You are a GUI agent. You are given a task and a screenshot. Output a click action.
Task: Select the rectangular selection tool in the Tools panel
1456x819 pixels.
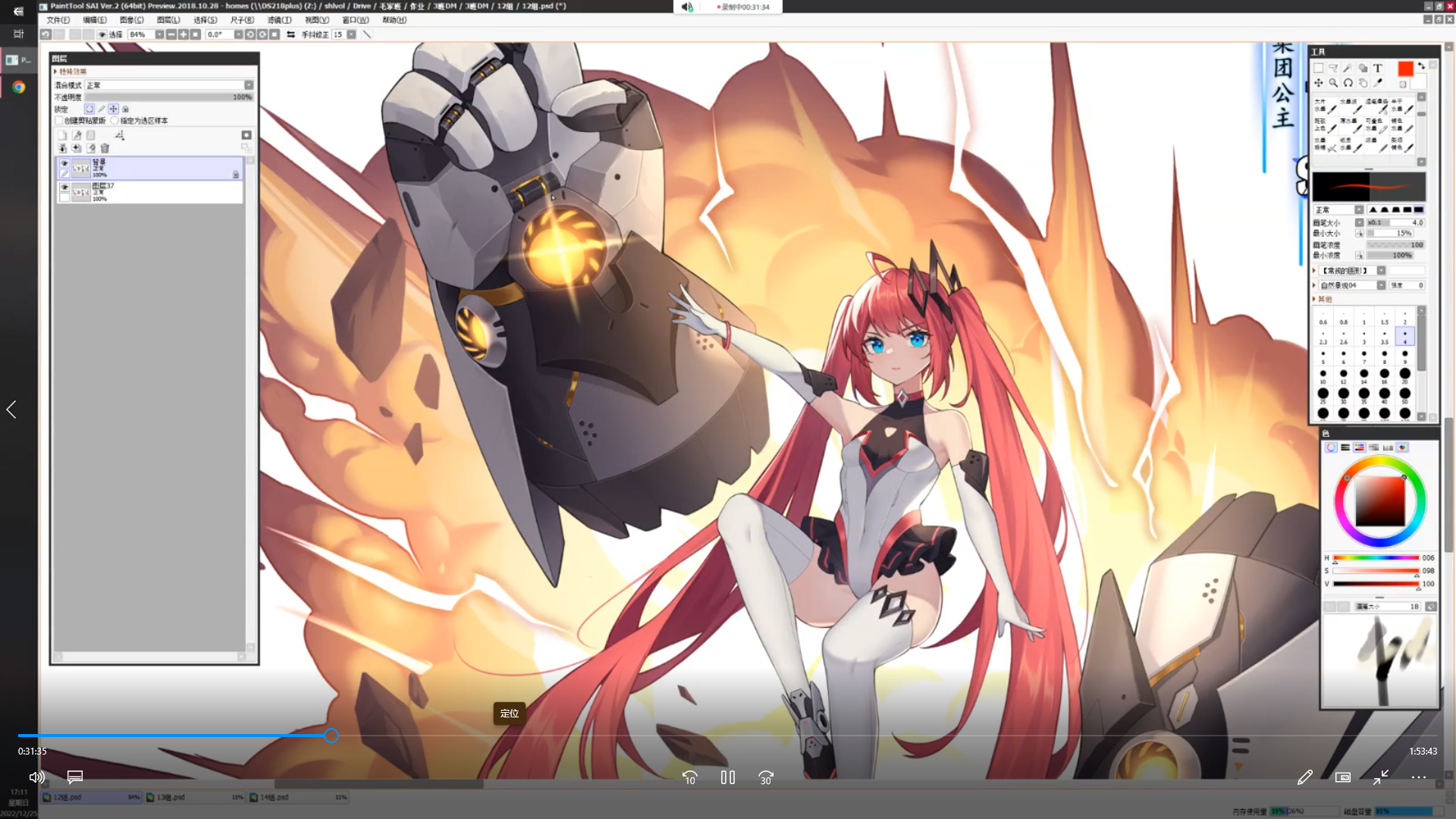coord(1319,67)
